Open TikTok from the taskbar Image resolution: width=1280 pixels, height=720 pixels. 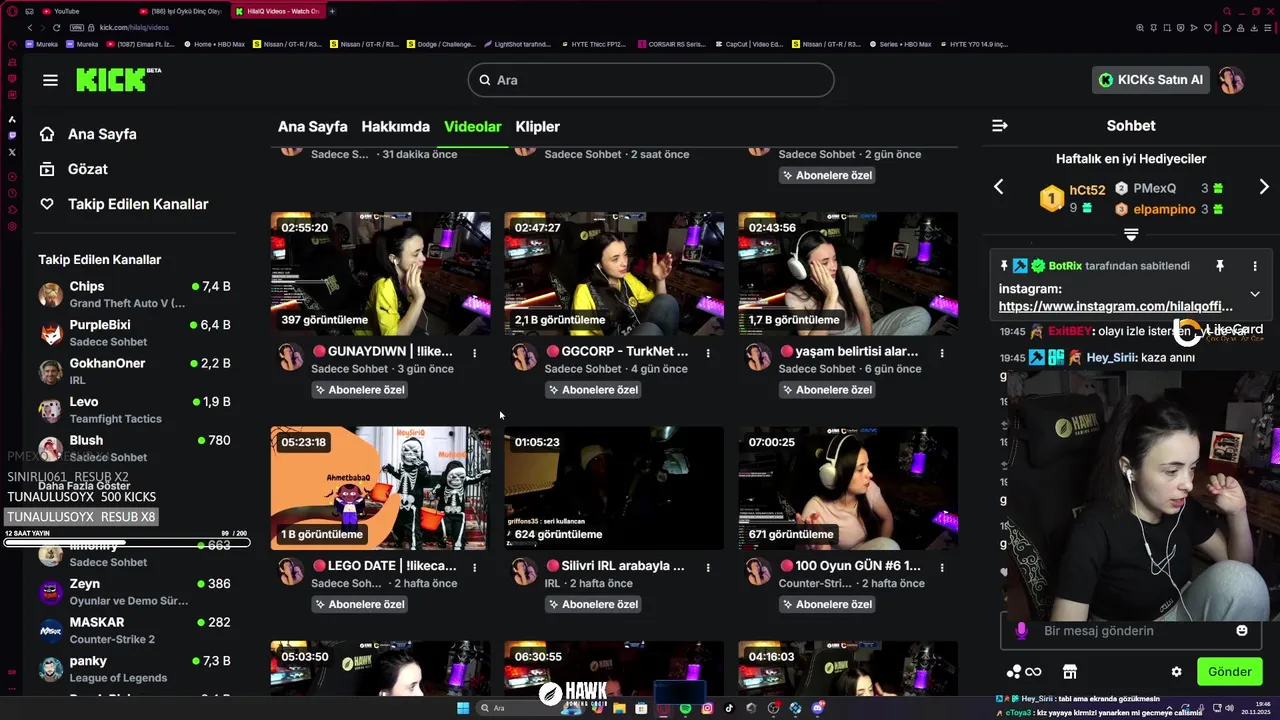(x=729, y=708)
